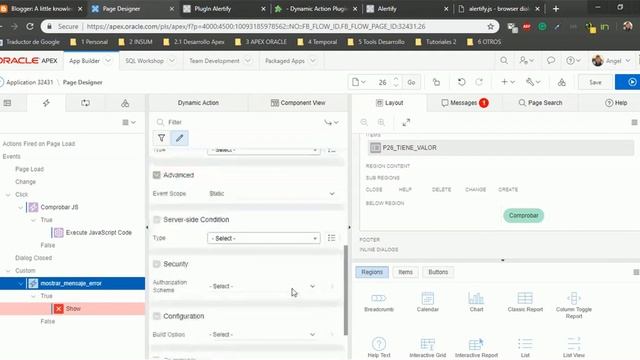Click the Calendar region icon
This screenshot has width=640, height=360.
pyautogui.click(x=427, y=298)
